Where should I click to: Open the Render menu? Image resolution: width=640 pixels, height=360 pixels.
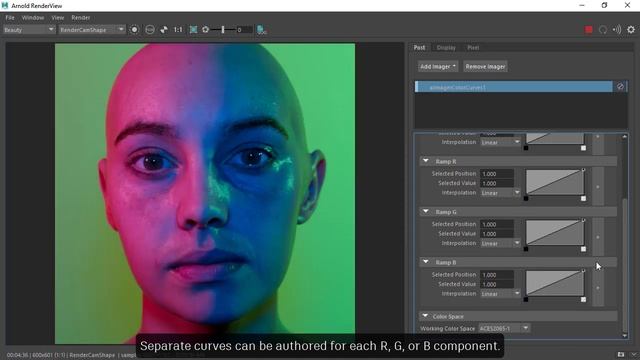coord(80,18)
